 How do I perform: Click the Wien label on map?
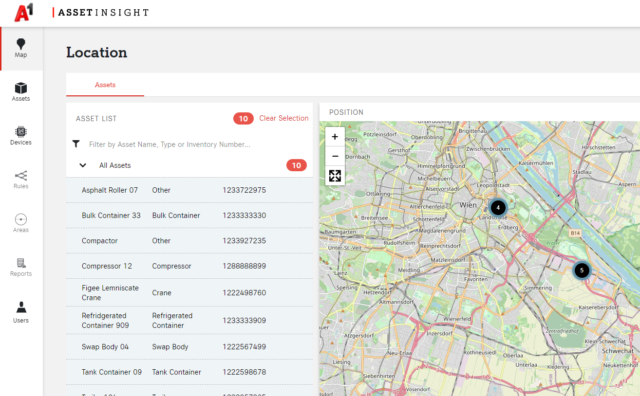(x=468, y=205)
